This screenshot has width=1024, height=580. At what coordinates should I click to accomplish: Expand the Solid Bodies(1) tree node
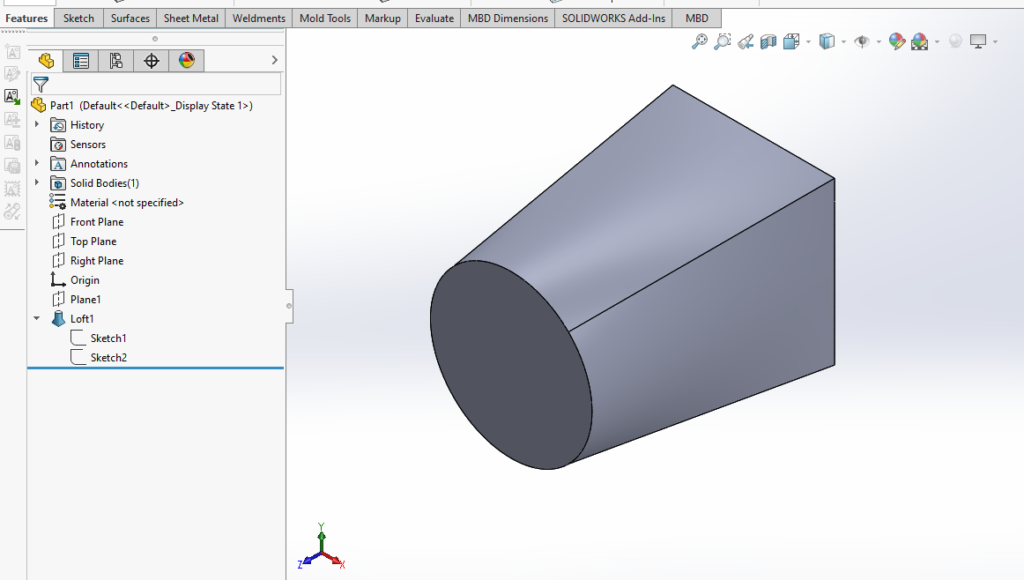click(x=38, y=183)
